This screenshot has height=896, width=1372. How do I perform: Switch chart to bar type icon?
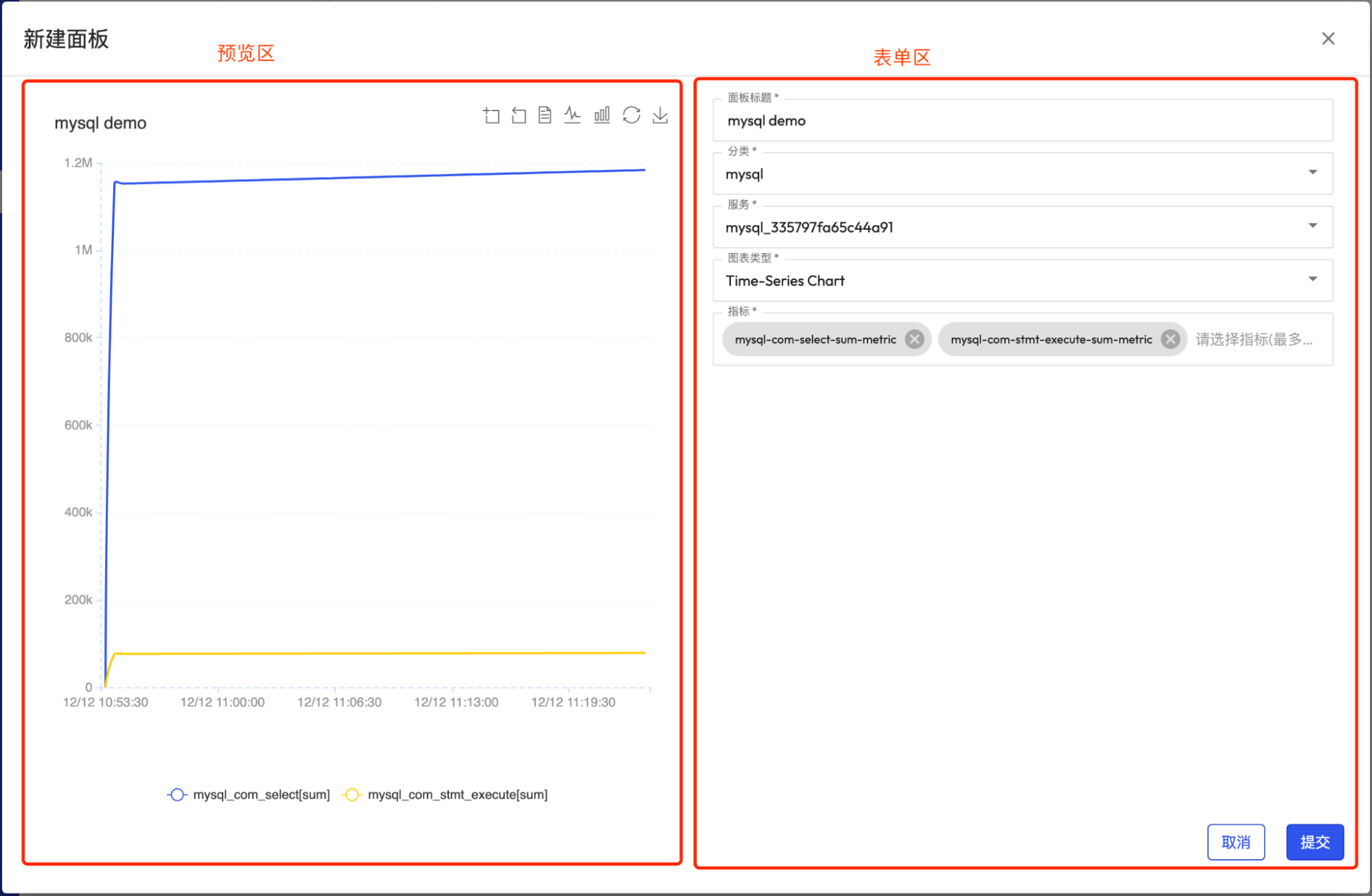pyautogui.click(x=602, y=115)
